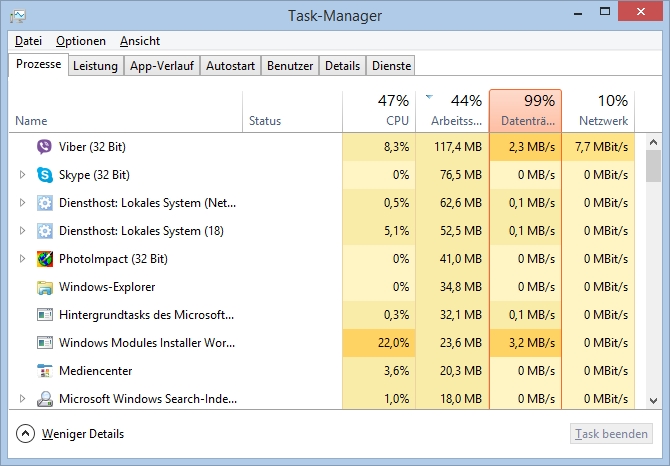Viewport: 670px width, 466px height.
Task: Click the vertical scrollbar thumb
Action: [653, 166]
